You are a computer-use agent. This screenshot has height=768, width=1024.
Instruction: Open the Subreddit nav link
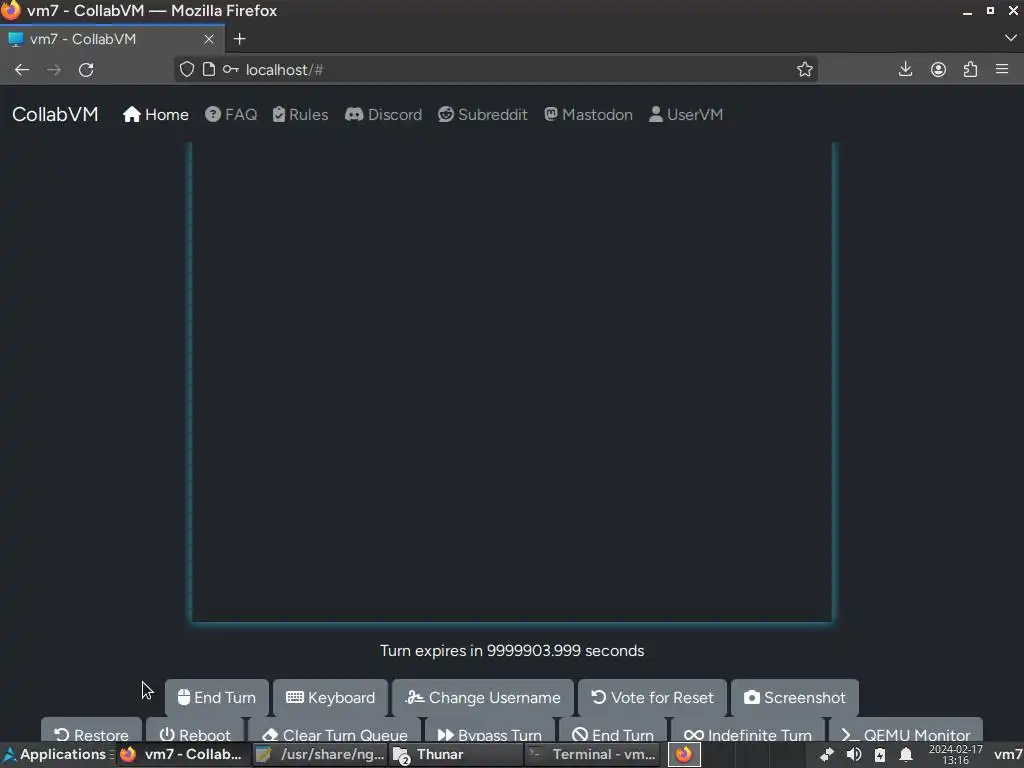click(483, 115)
